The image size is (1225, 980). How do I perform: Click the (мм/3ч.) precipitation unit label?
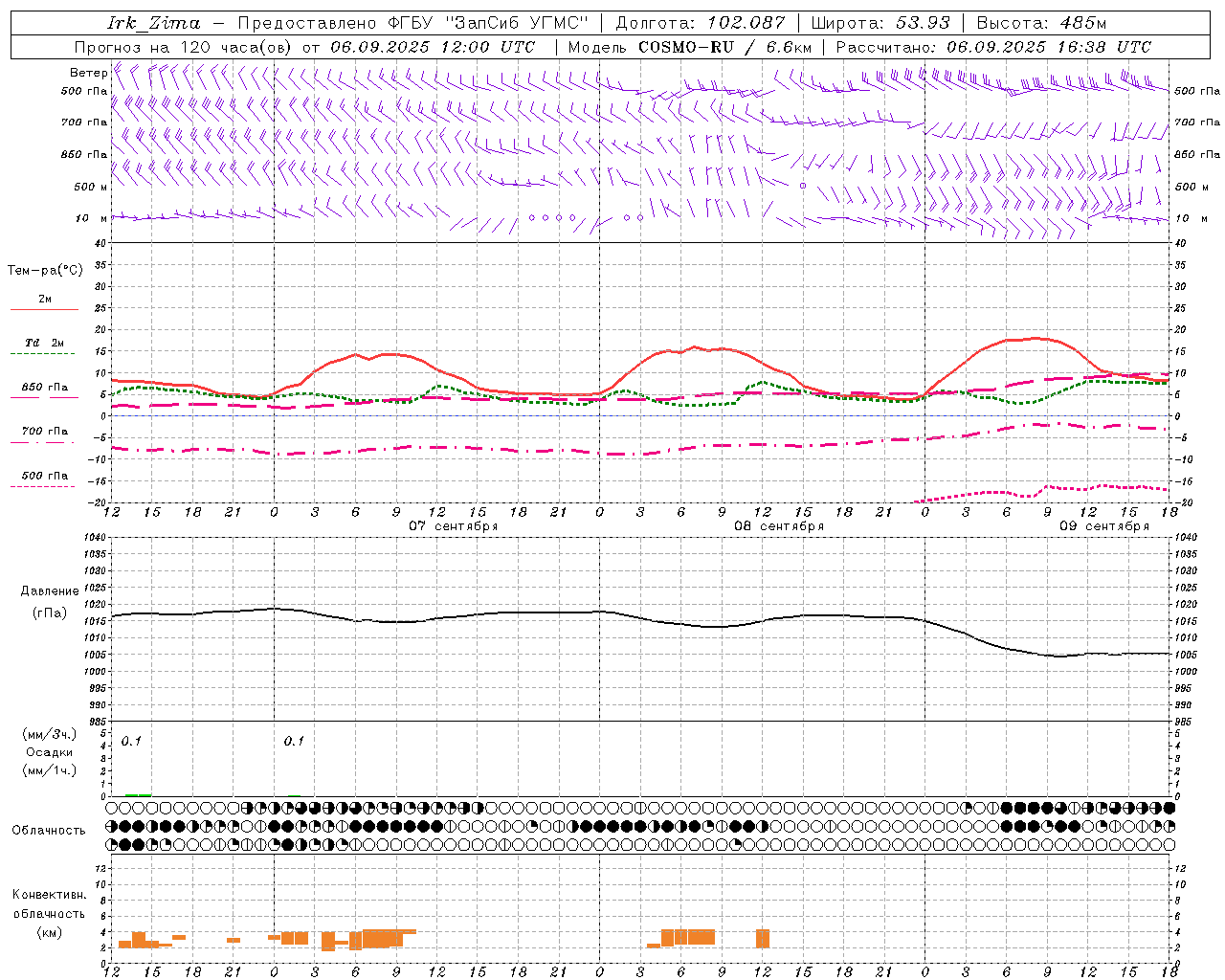49,734
